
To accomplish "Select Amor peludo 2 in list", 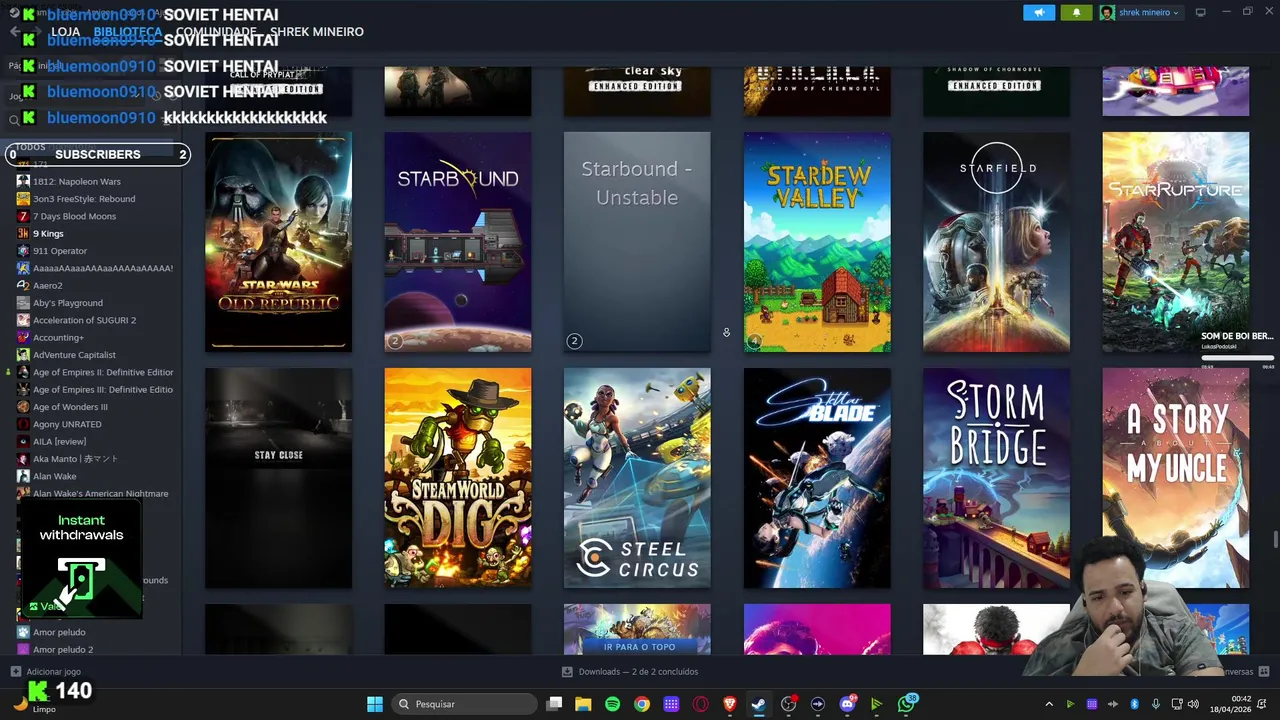I will (63, 649).
